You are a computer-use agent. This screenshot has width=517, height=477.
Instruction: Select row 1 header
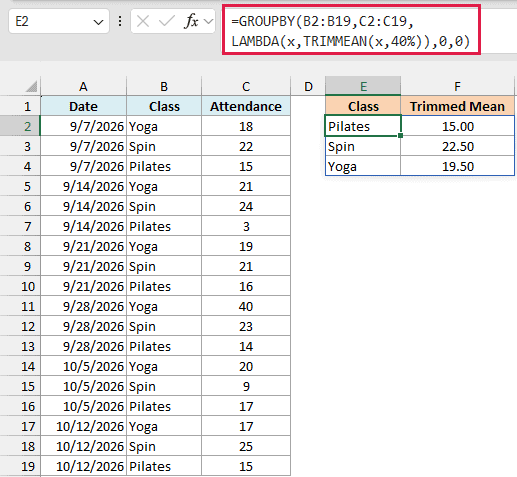(20, 106)
